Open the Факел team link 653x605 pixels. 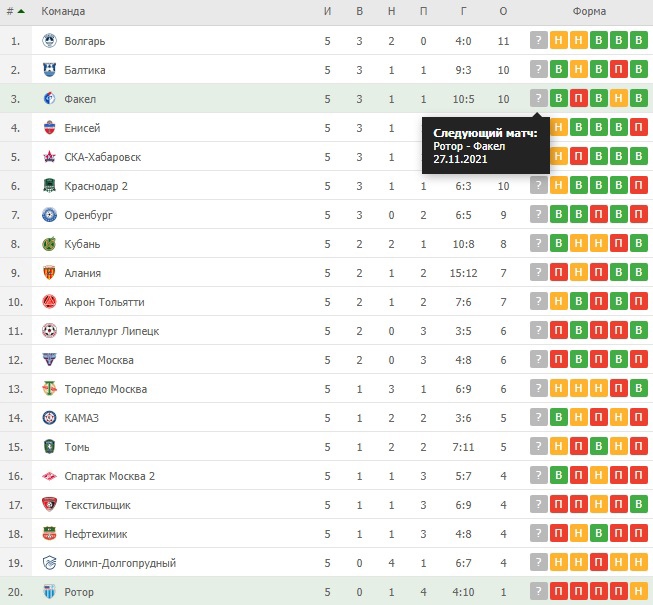point(81,99)
